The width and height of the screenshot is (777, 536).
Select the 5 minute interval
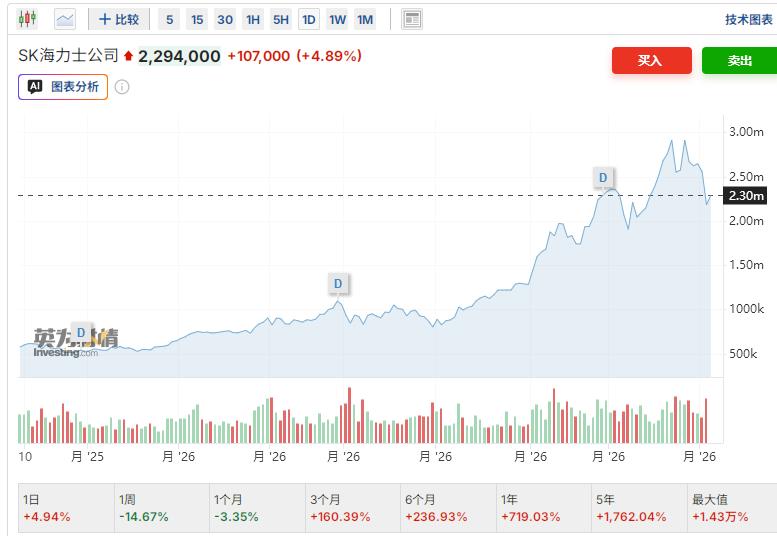pyautogui.click(x=169, y=20)
